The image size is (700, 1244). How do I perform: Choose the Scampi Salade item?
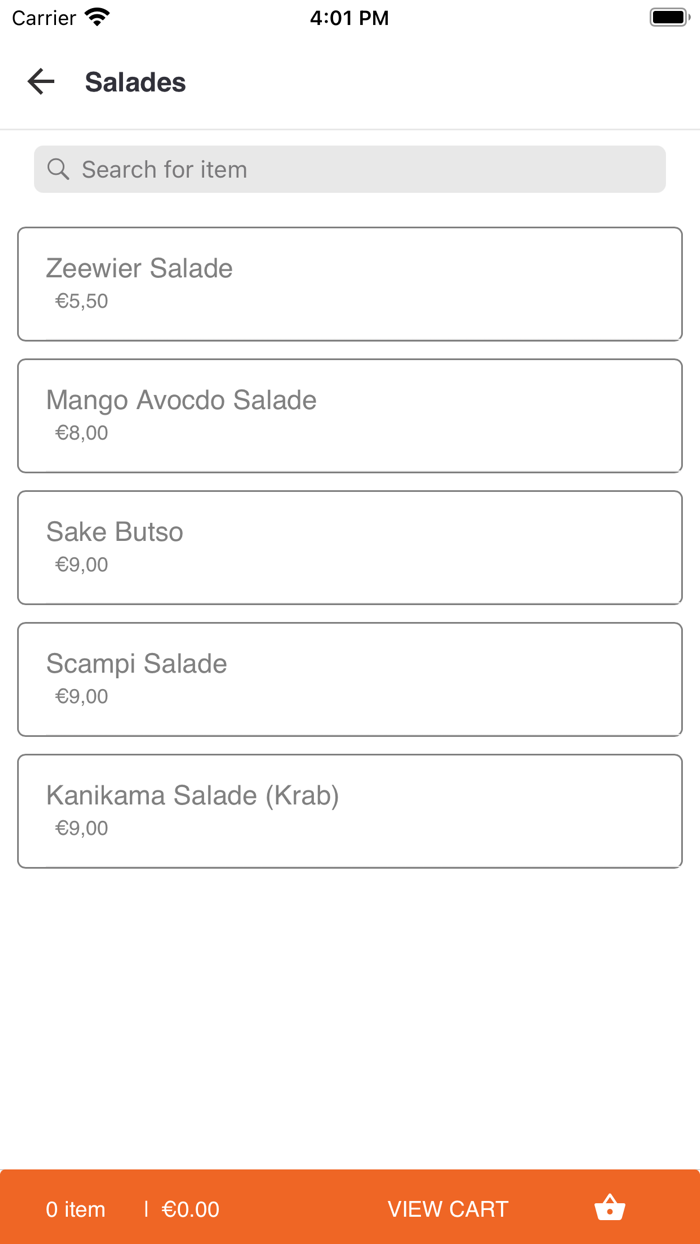coord(349,679)
